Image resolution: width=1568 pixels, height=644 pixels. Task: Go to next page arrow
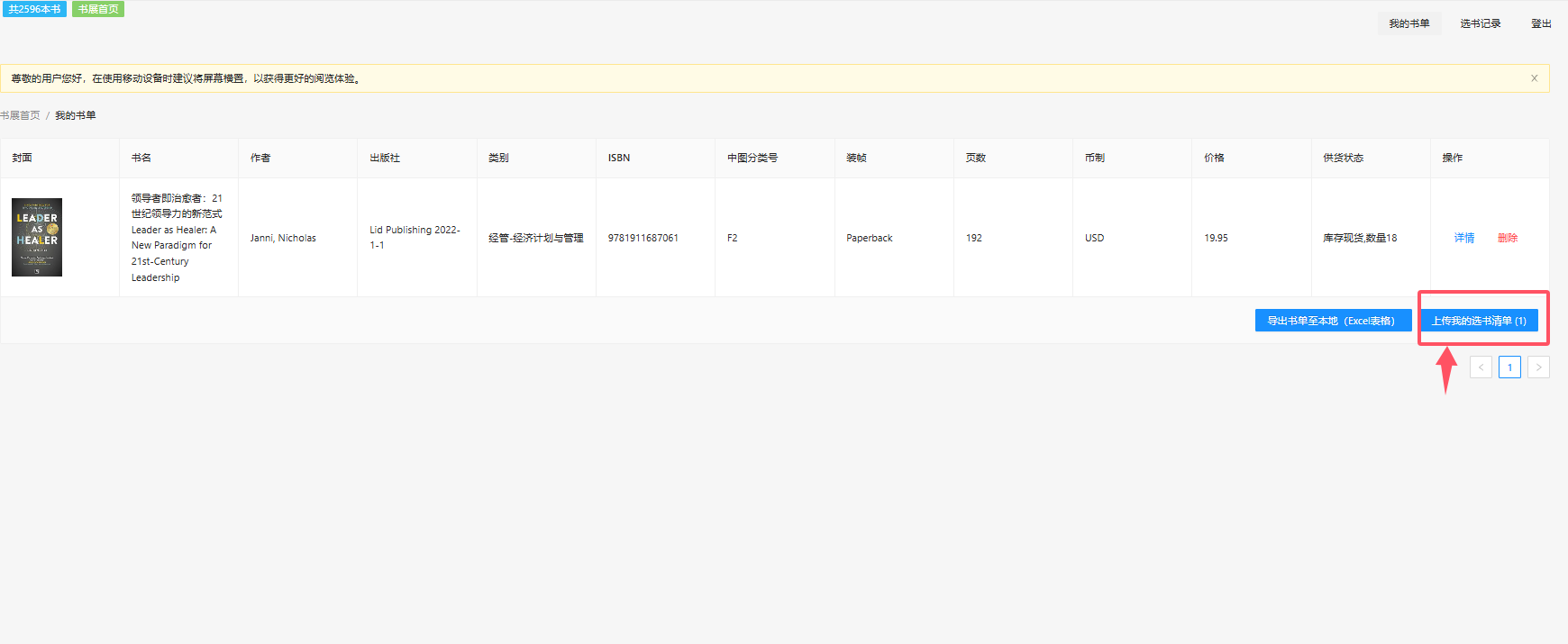(1538, 367)
